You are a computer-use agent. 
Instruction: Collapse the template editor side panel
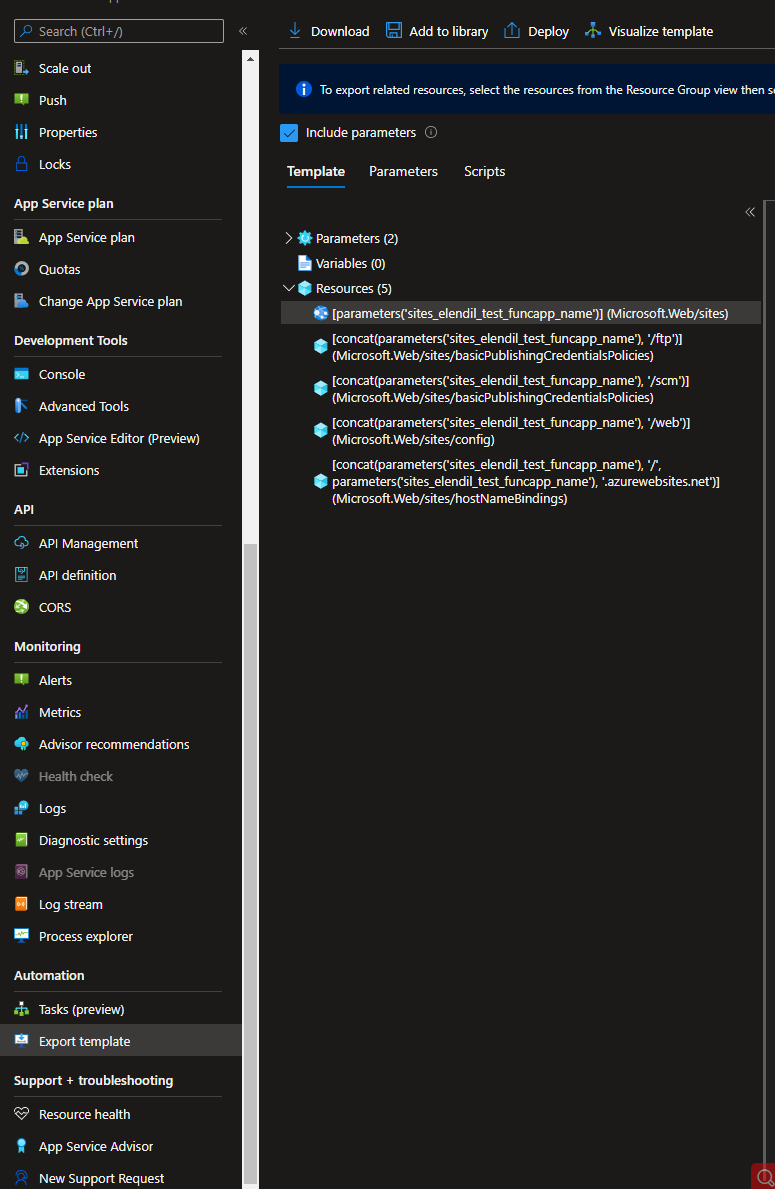[x=750, y=212]
